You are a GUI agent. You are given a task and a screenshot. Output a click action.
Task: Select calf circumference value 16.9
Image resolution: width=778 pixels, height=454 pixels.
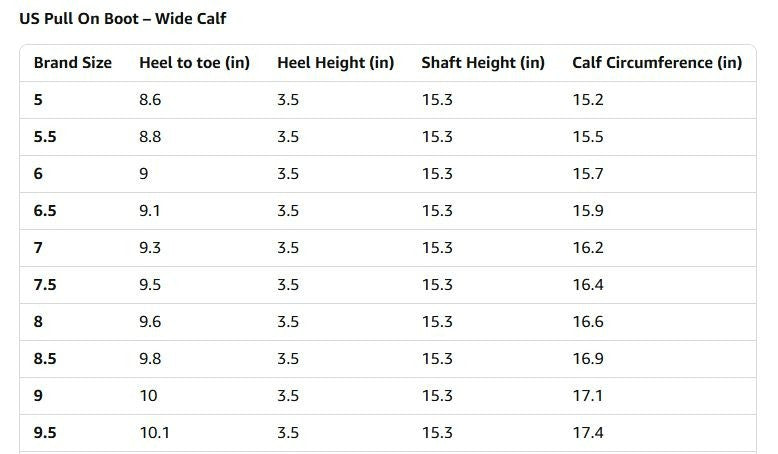coord(588,358)
